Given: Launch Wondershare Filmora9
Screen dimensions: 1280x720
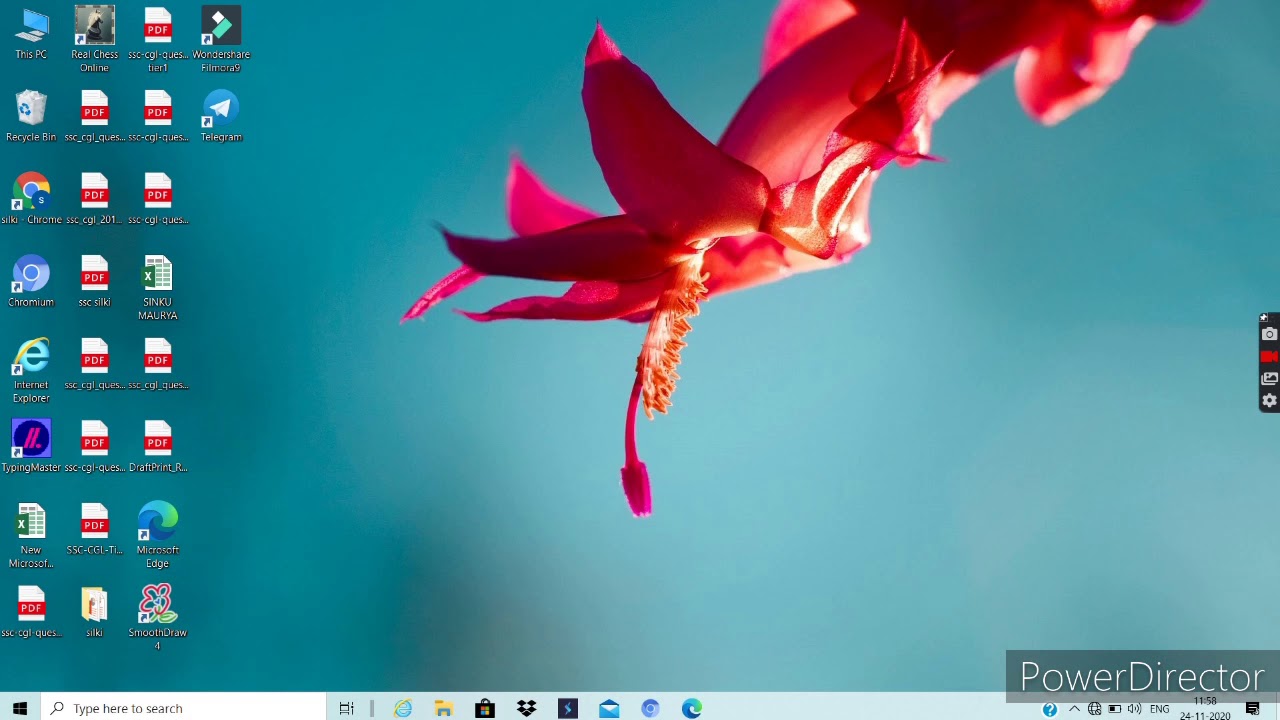Looking at the screenshot, I should [x=221, y=40].
